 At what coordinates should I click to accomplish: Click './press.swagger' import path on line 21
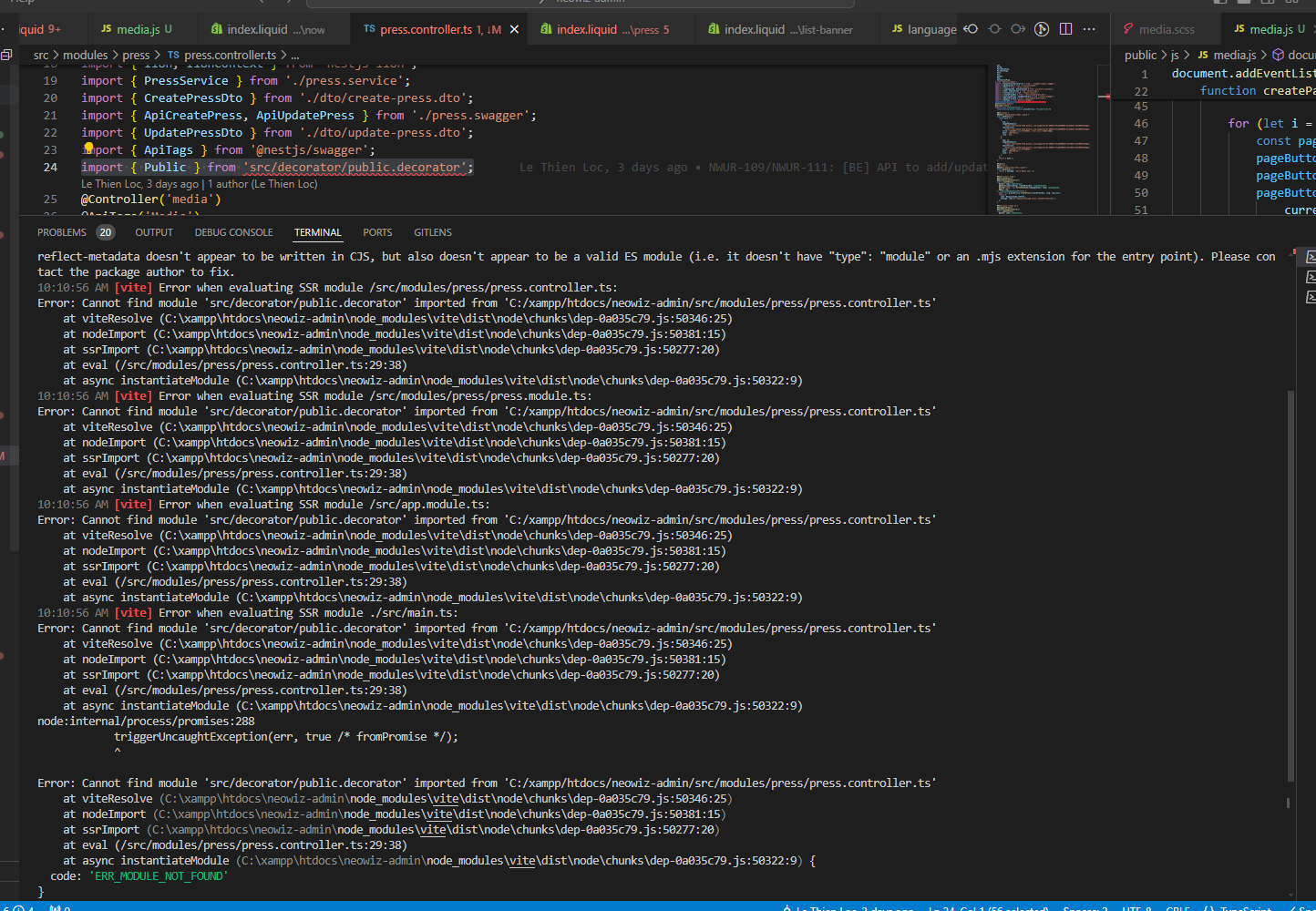pos(469,116)
